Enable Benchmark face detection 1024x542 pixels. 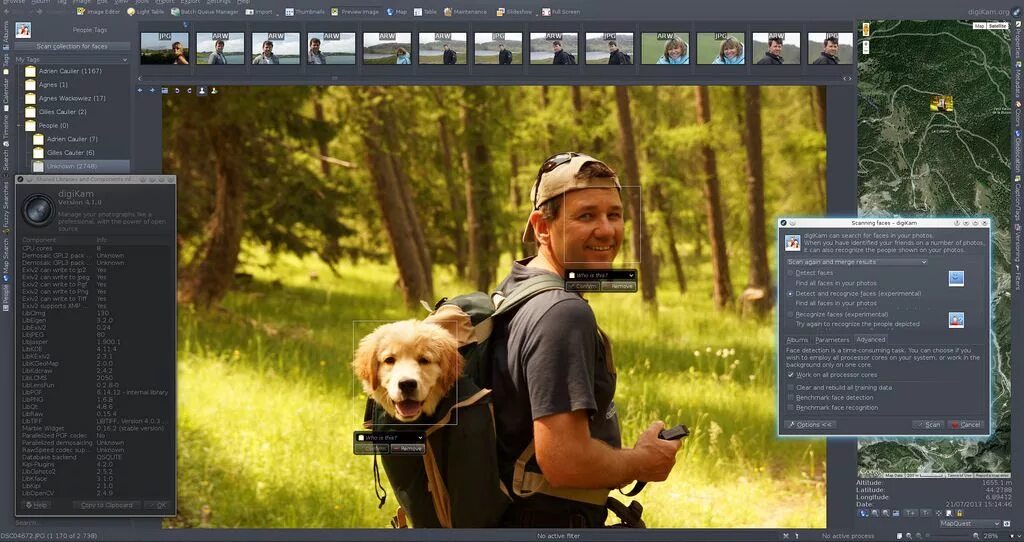(x=791, y=397)
